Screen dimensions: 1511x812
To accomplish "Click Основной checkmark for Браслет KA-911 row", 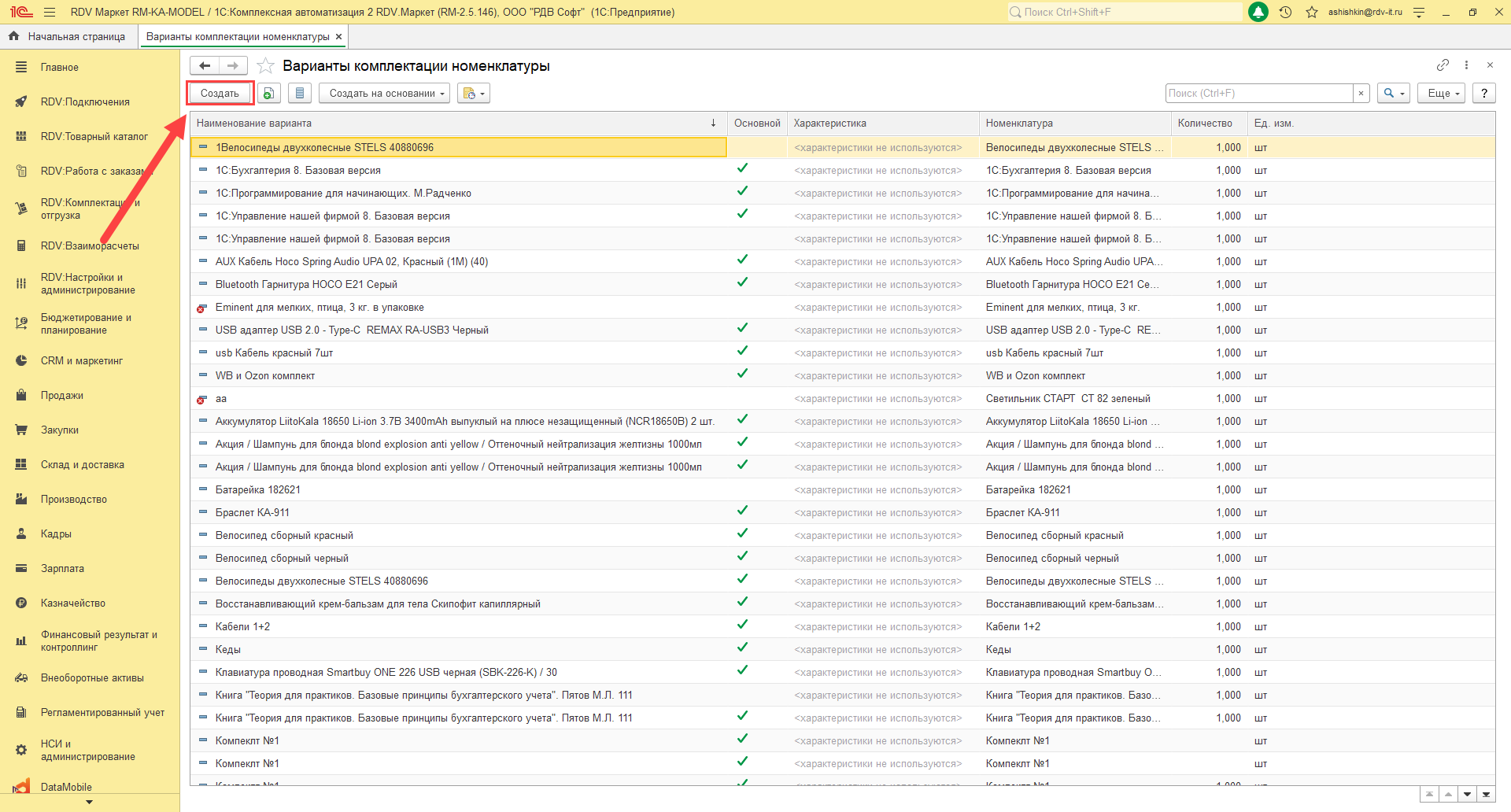I will coord(742,511).
